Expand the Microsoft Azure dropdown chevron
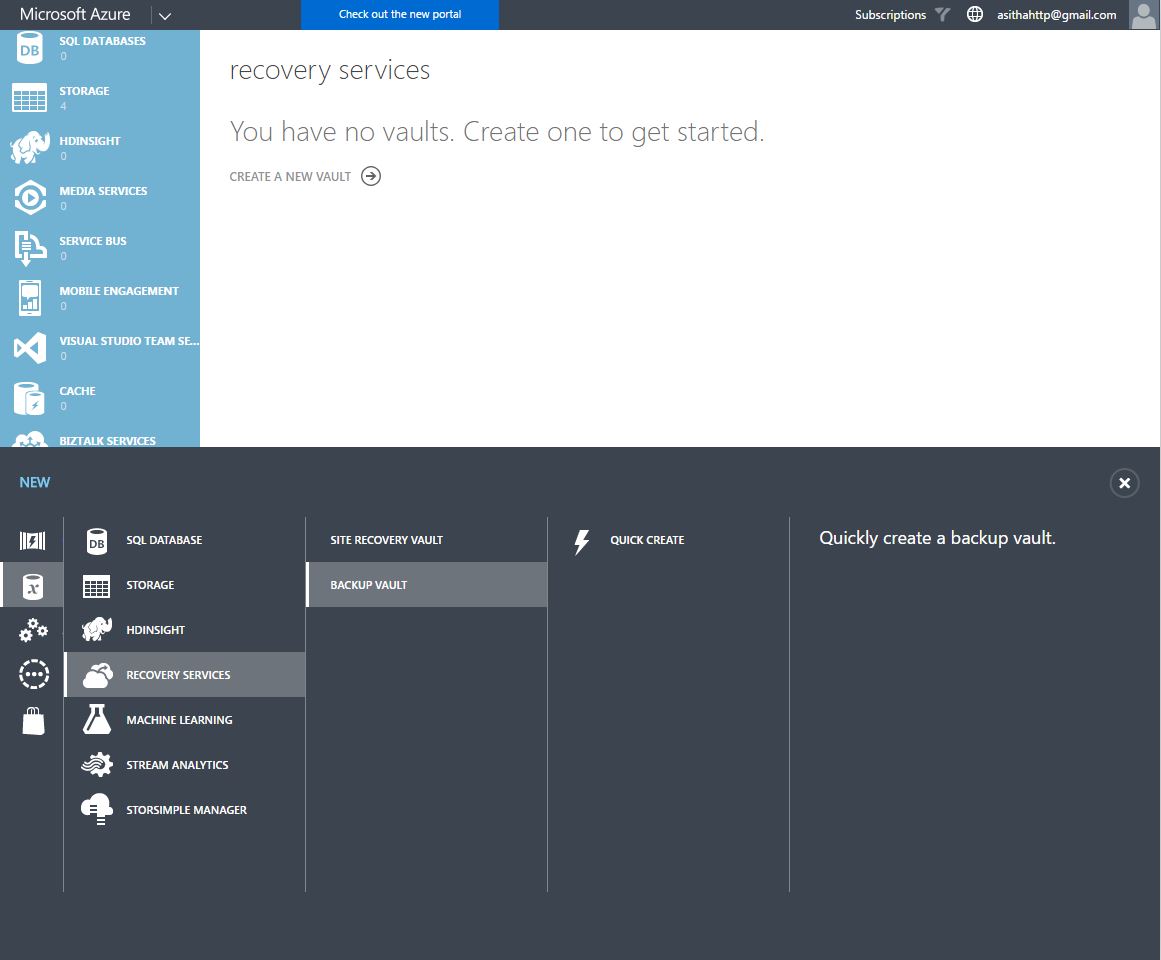Image resolution: width=1161 pixels, height=960 pixels. [164, 16]
